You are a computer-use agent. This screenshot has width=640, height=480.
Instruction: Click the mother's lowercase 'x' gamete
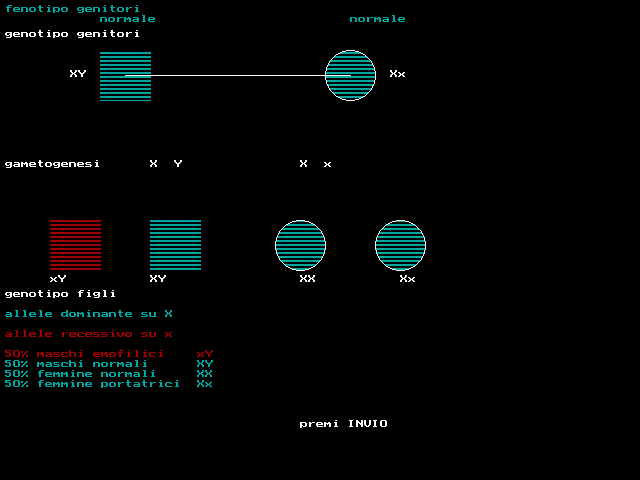click(327, 164)
